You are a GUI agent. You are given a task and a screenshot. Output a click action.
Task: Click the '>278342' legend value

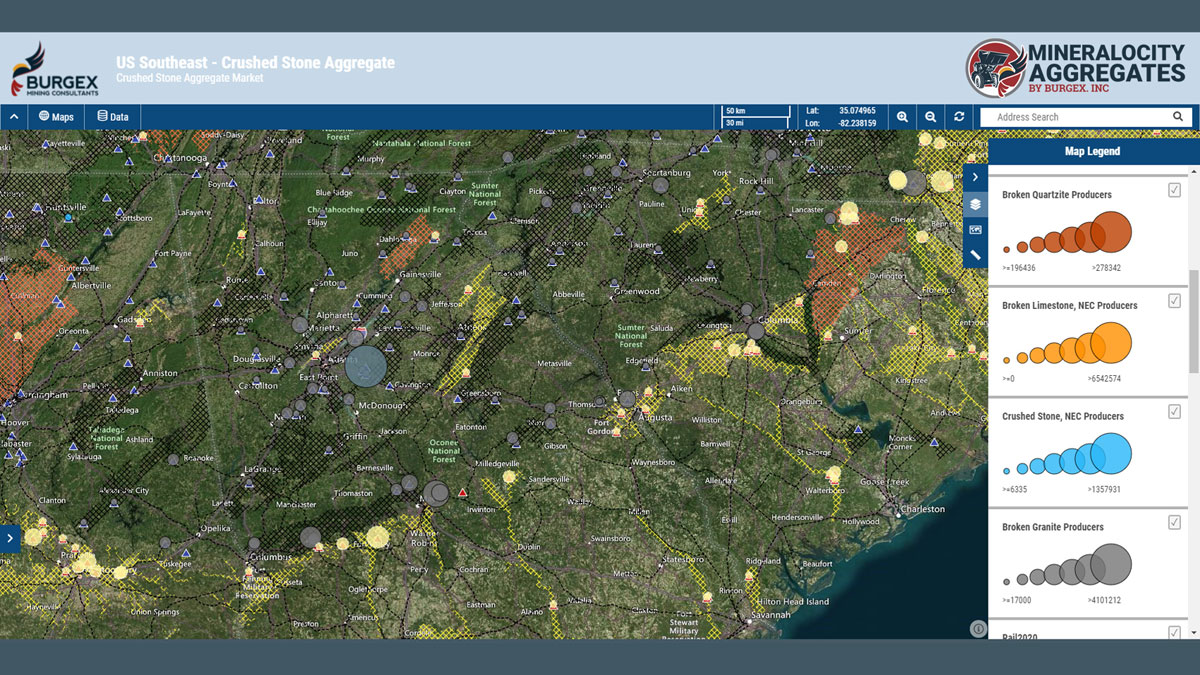1105,268
